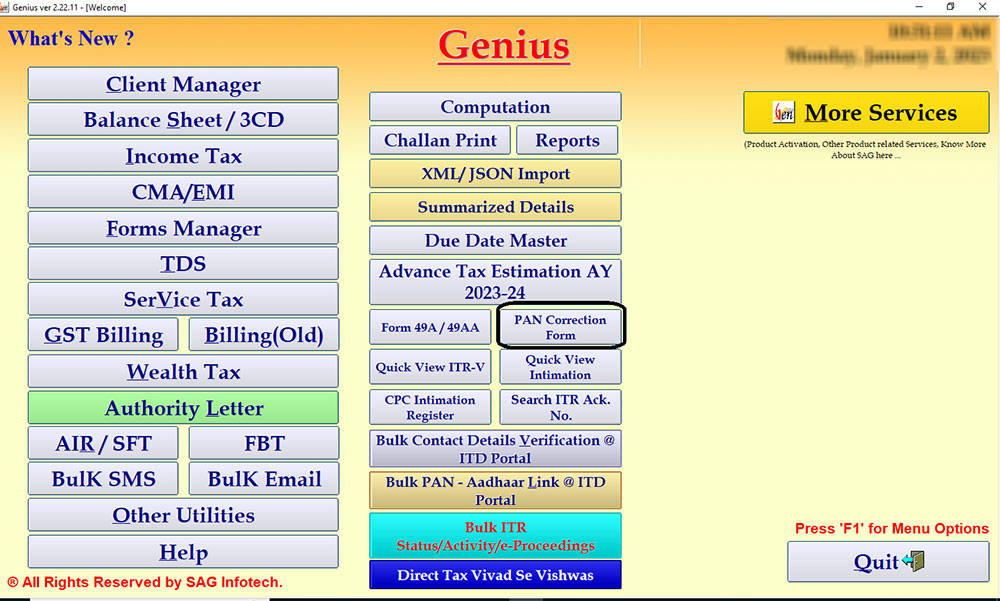Open GST Billing
1000x601 pixels.
(x=103, y=334)
